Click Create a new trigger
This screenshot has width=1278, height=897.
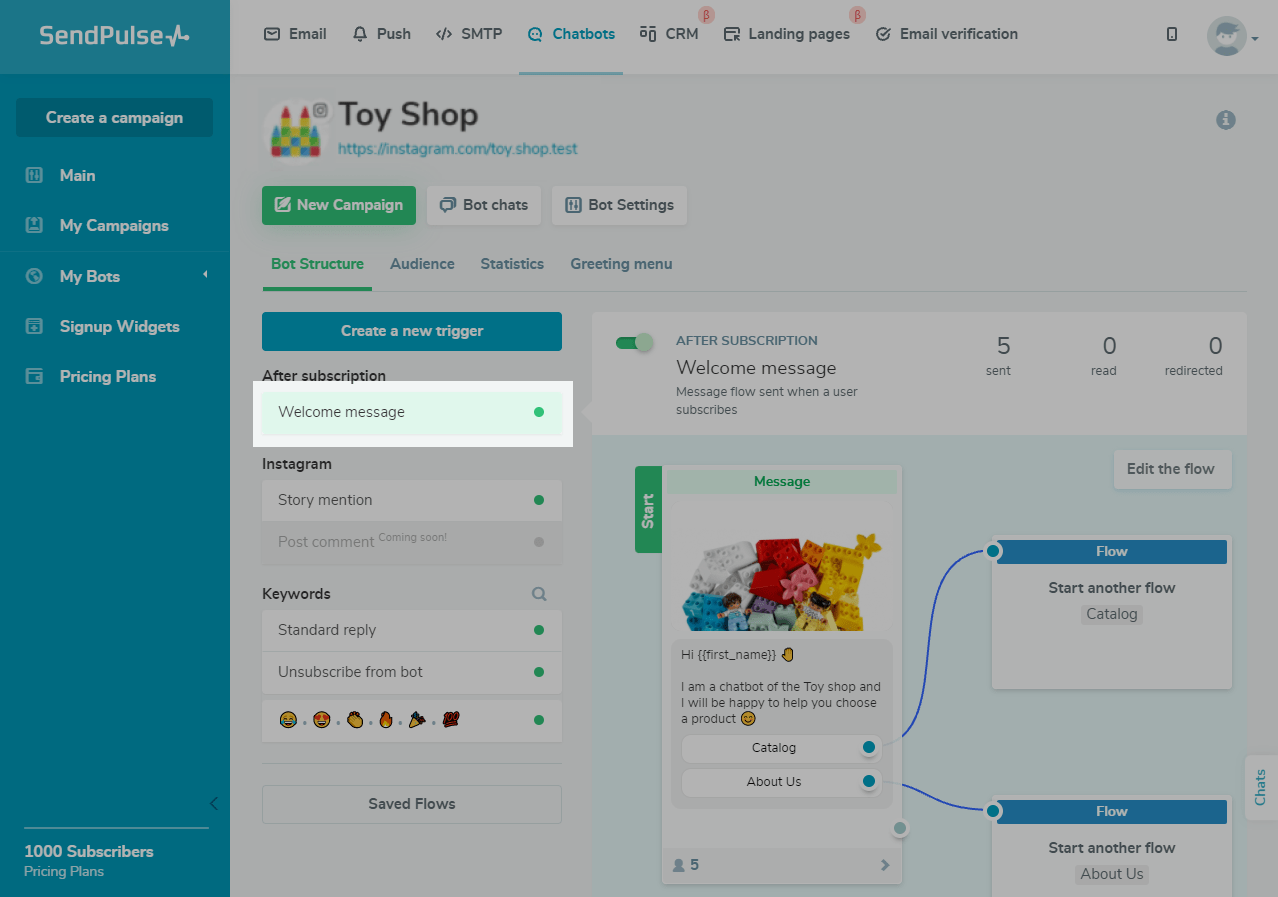[412, 331]
